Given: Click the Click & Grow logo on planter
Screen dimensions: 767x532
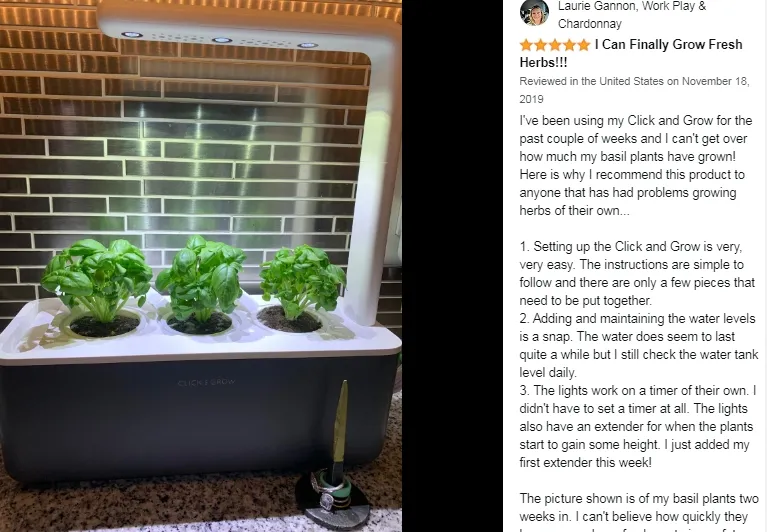Looking at the screenshot, I should click(206, 382).
